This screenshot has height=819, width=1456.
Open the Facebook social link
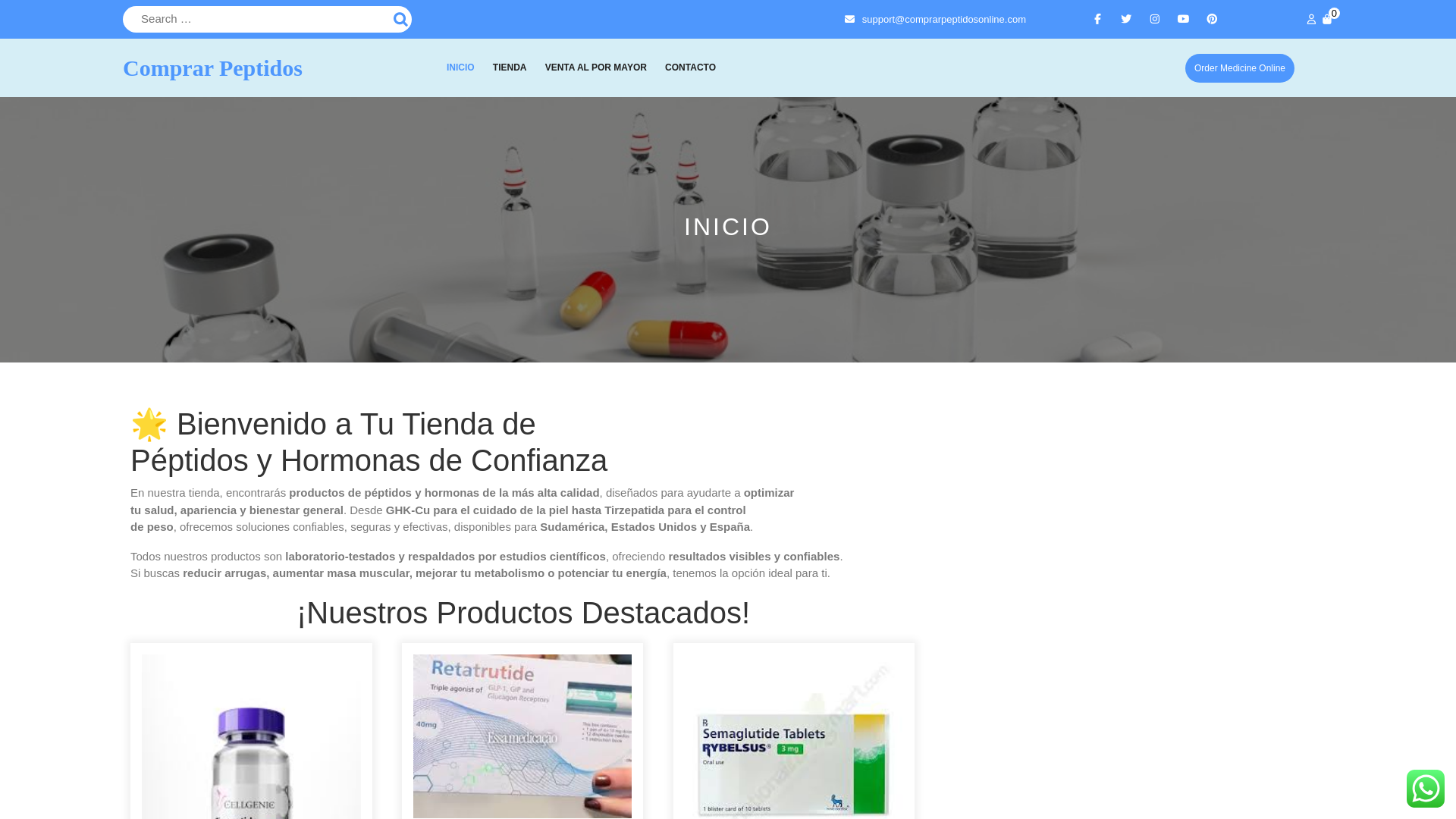pos(1097,19)
